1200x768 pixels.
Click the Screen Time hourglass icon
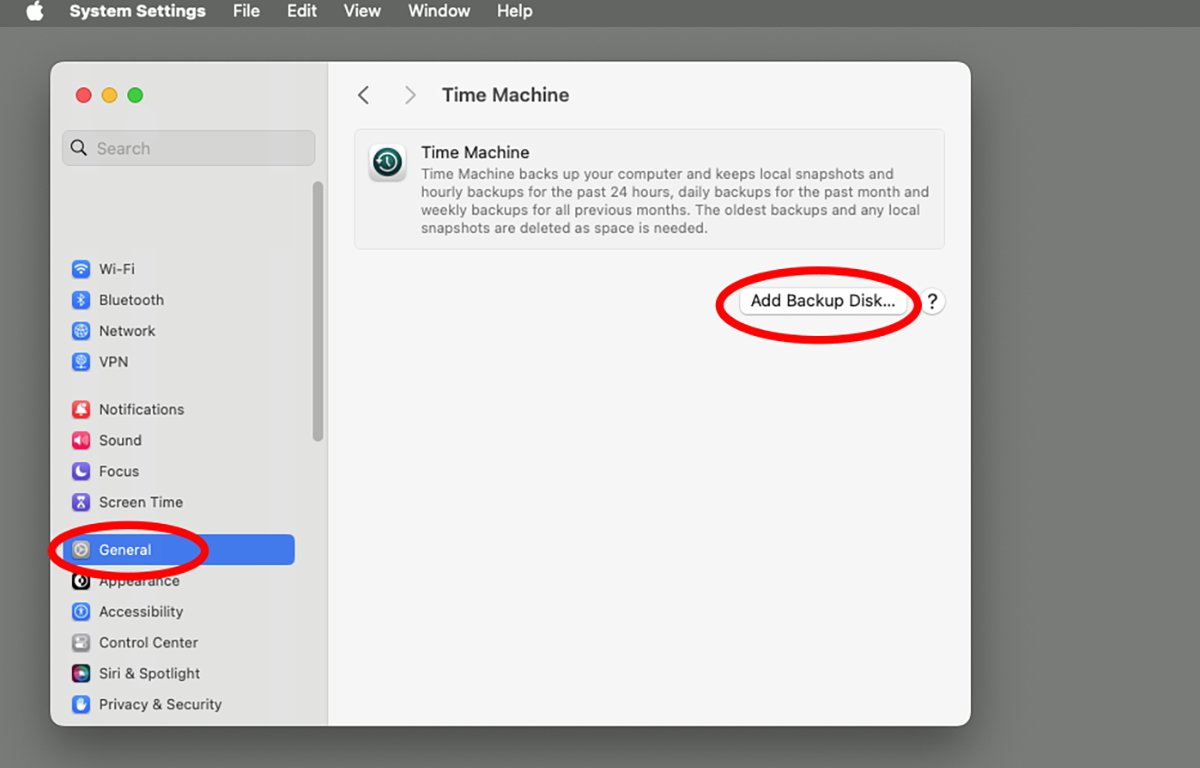point(81,502)
